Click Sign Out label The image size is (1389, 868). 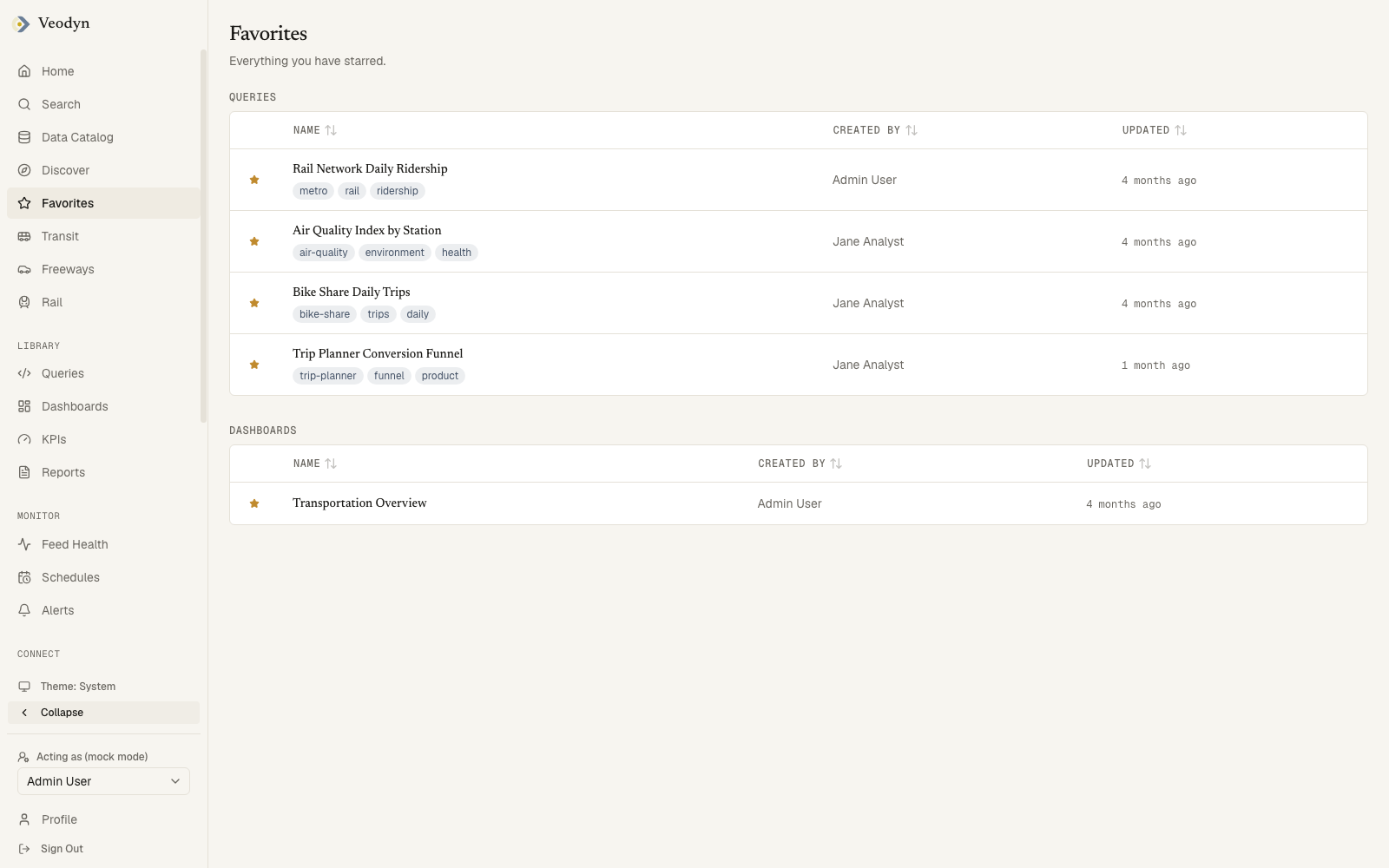point(63,849)
